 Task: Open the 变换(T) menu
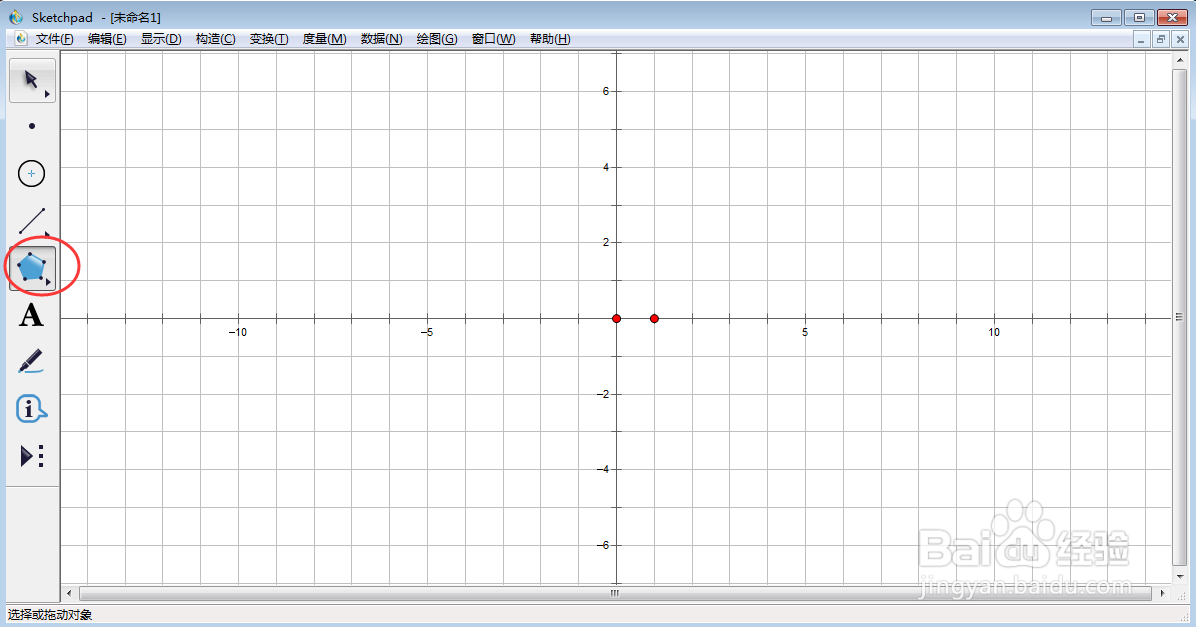point(269,39)
